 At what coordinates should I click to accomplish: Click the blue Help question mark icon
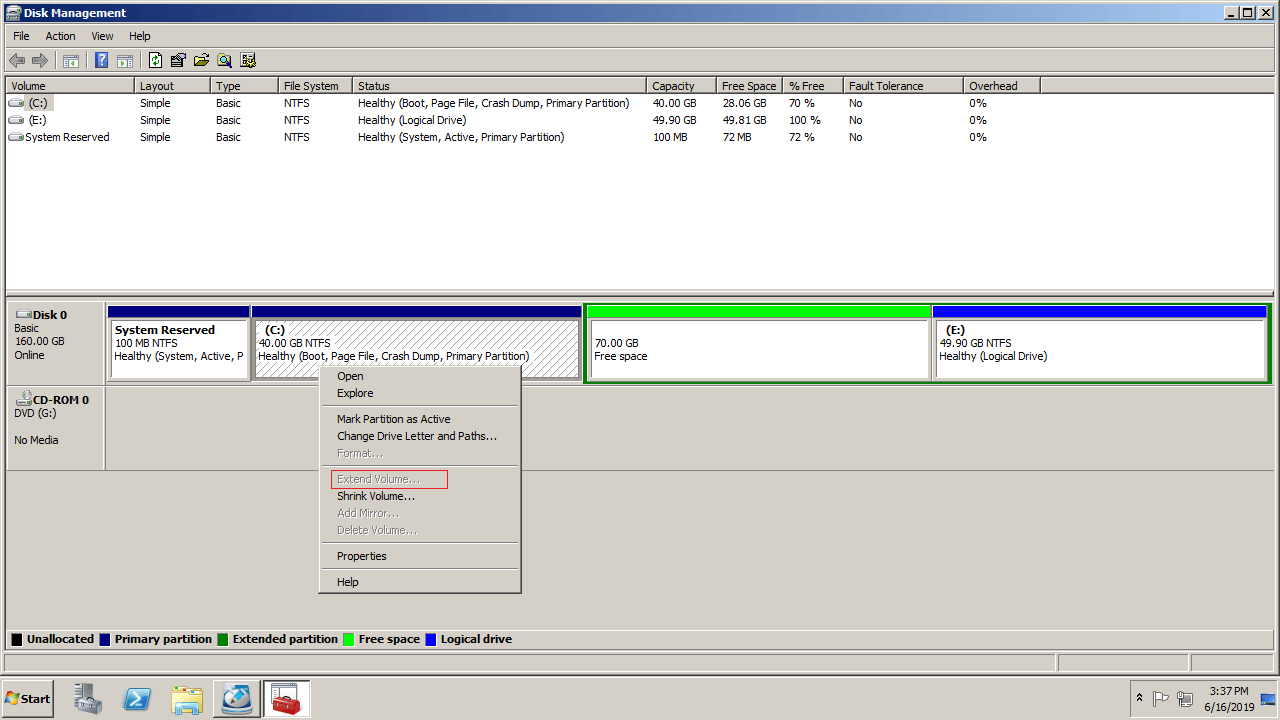point(101,60)
